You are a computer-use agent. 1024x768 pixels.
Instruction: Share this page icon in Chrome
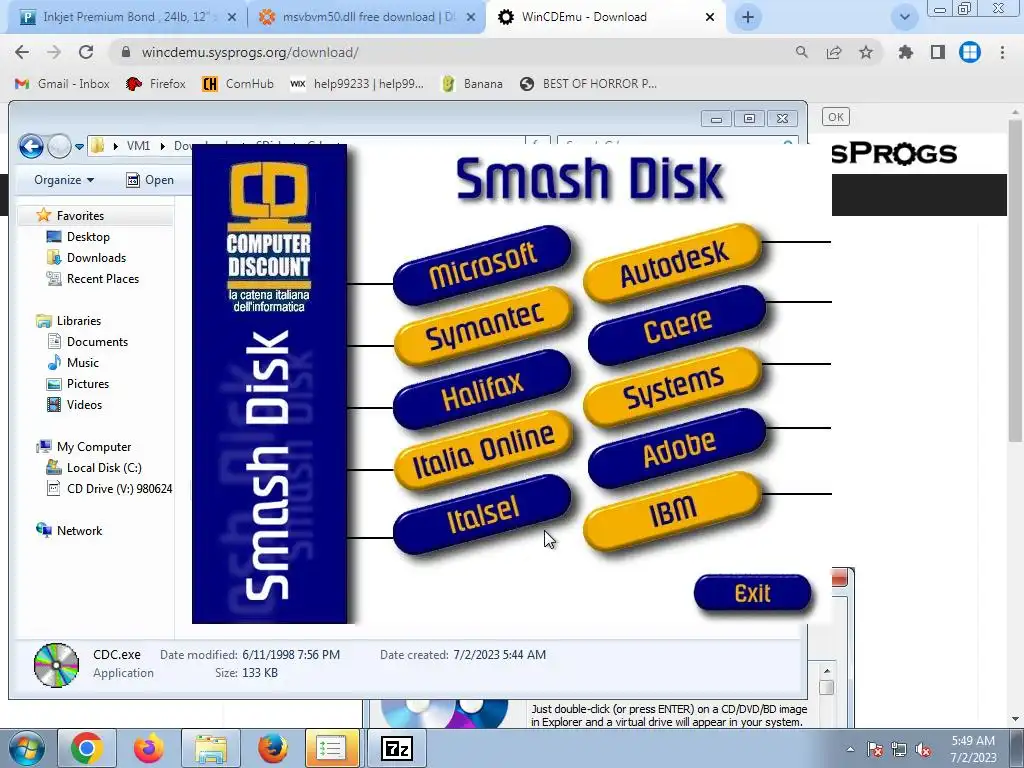click(x=834, y=52)
